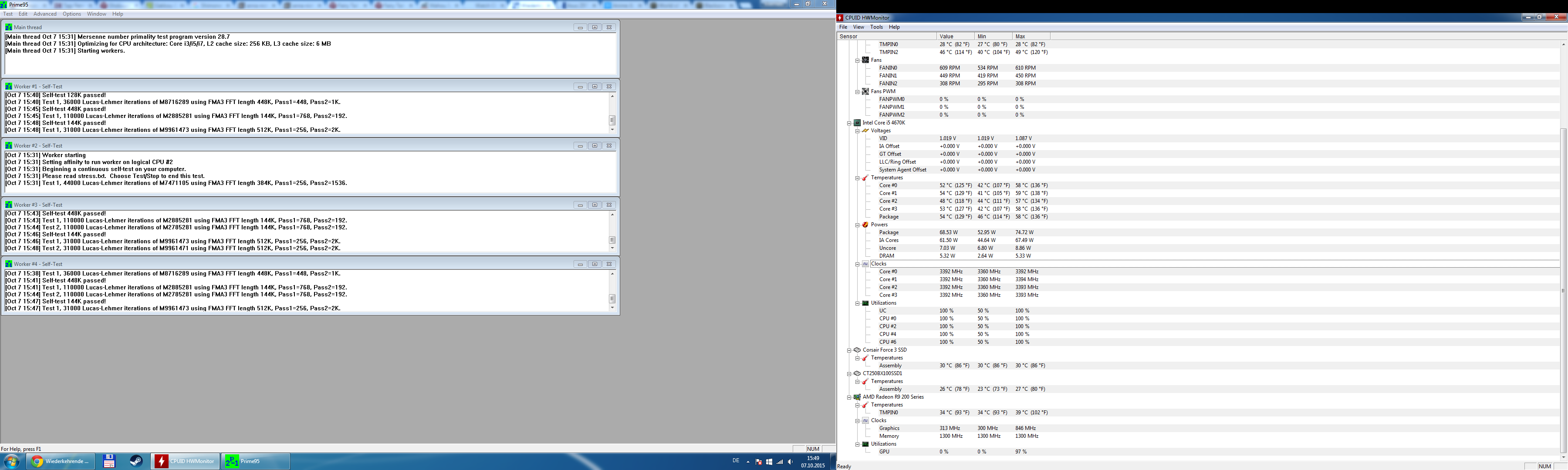1568x470 pixels.
Task: Open the Advanced menu in Prime95
Action: coord(44,14)
